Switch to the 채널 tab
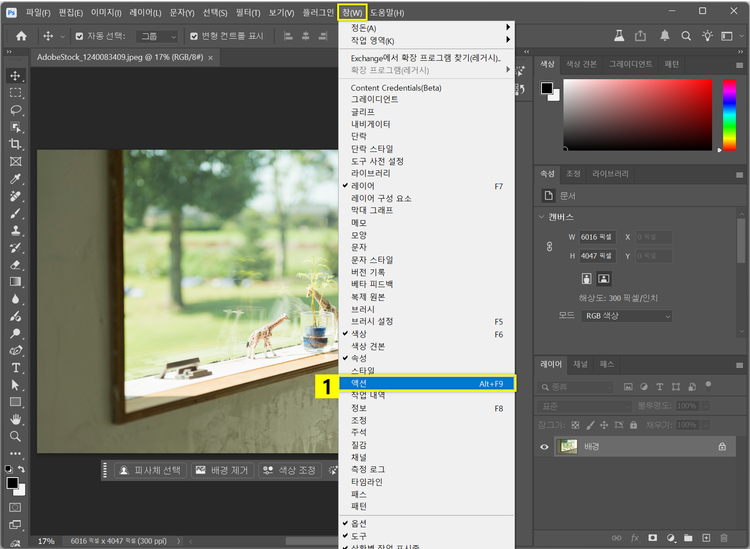This screenshot has height=549, width=750. click(x=581, y=365)
